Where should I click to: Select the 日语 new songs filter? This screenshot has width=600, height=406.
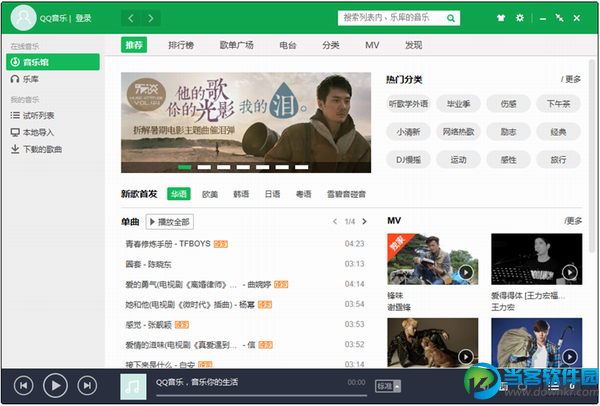point(272,194)
